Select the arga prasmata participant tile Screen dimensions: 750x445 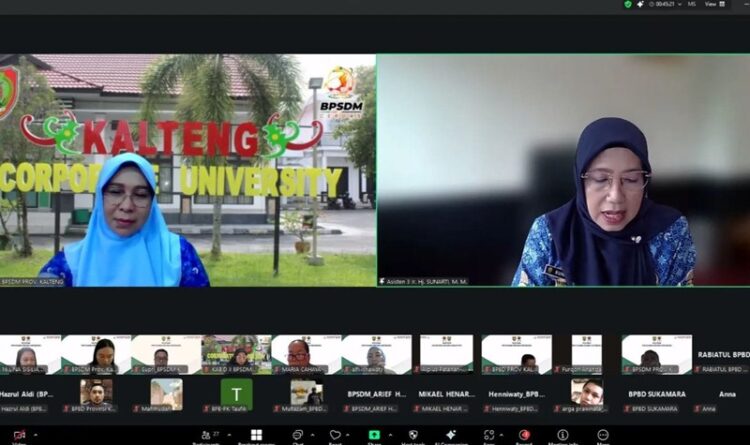(x=586, y=395)
